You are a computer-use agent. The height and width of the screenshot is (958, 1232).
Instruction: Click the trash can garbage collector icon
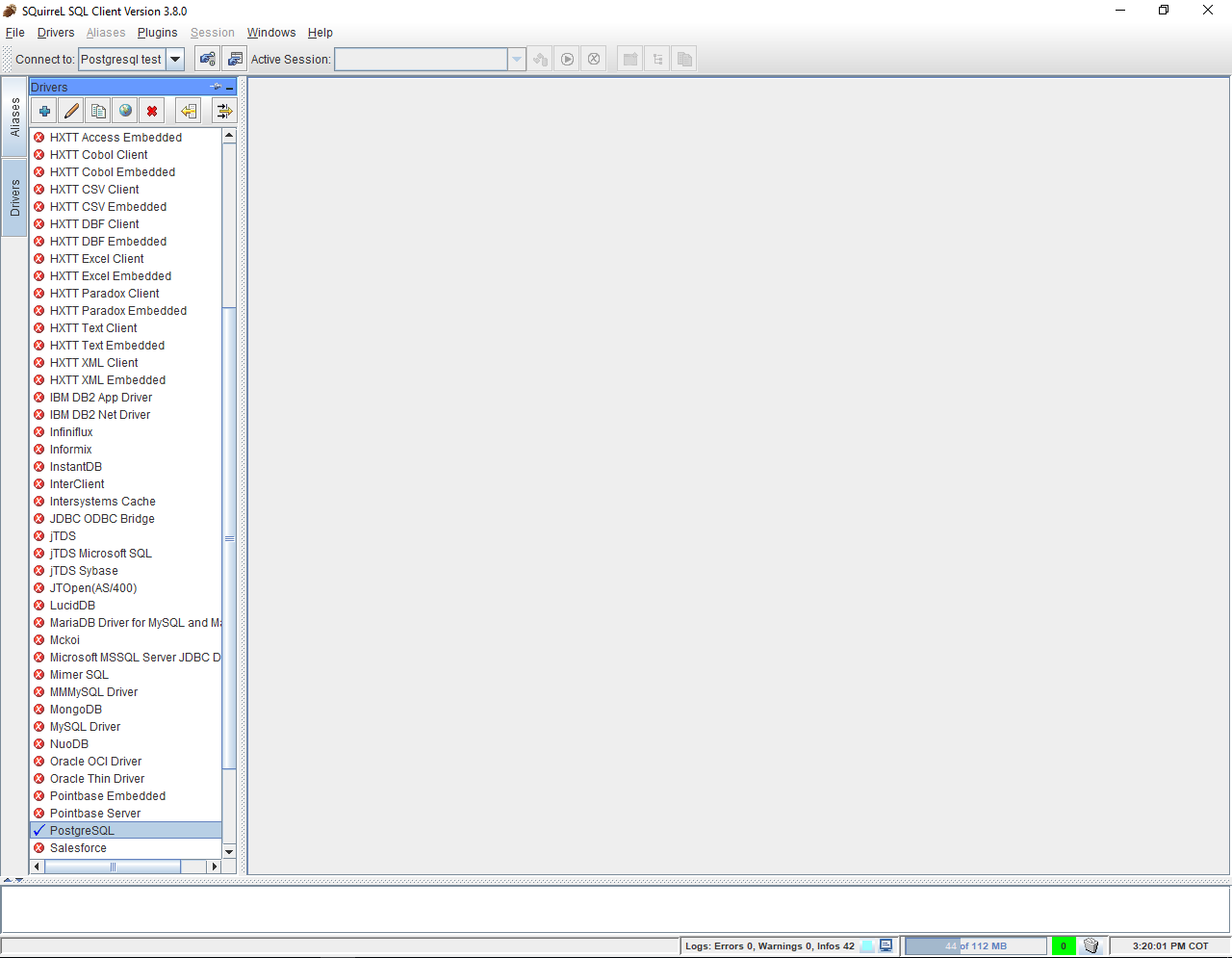[1091, 945]
